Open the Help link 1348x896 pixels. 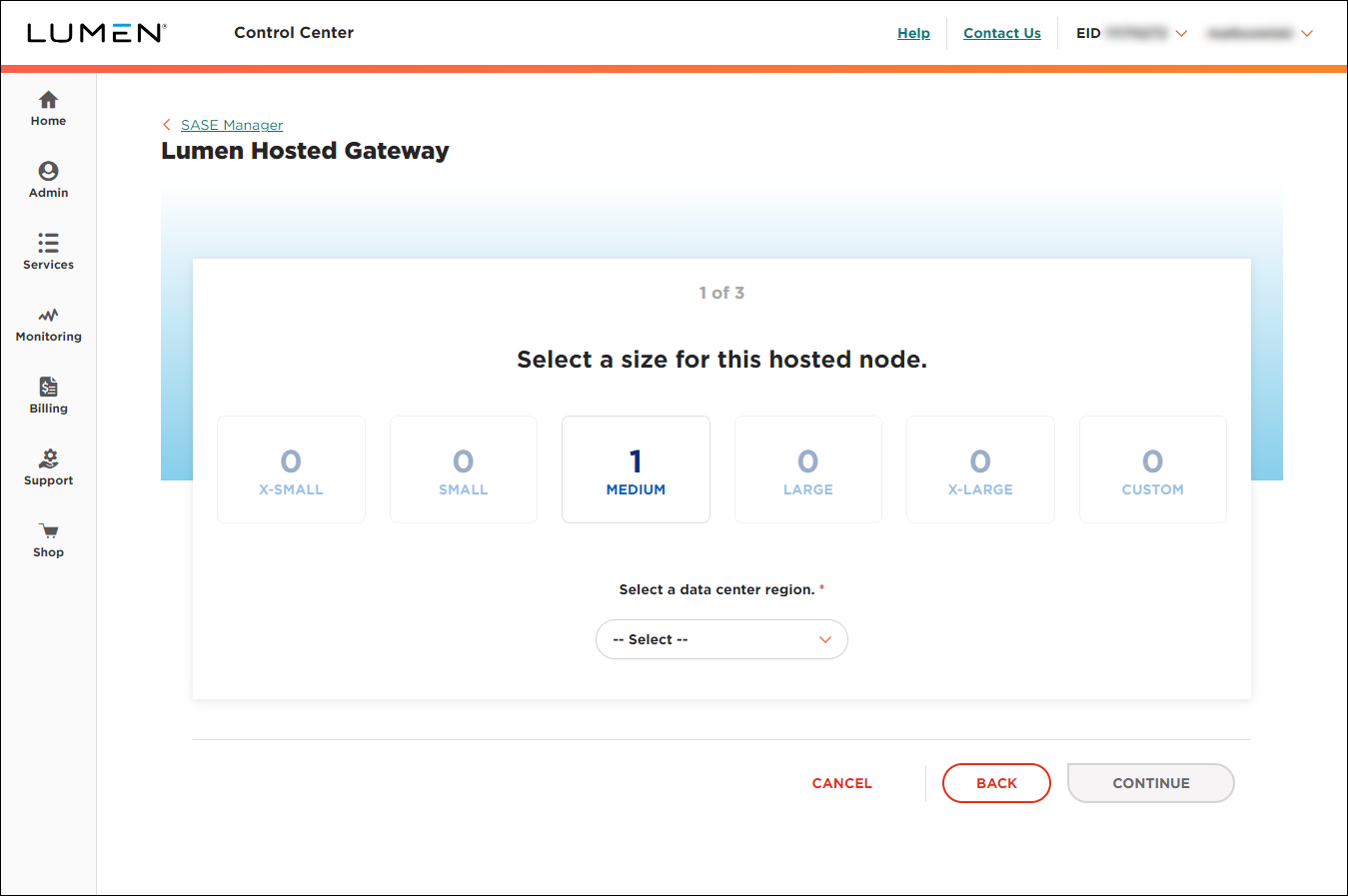[x=913, y=33]
